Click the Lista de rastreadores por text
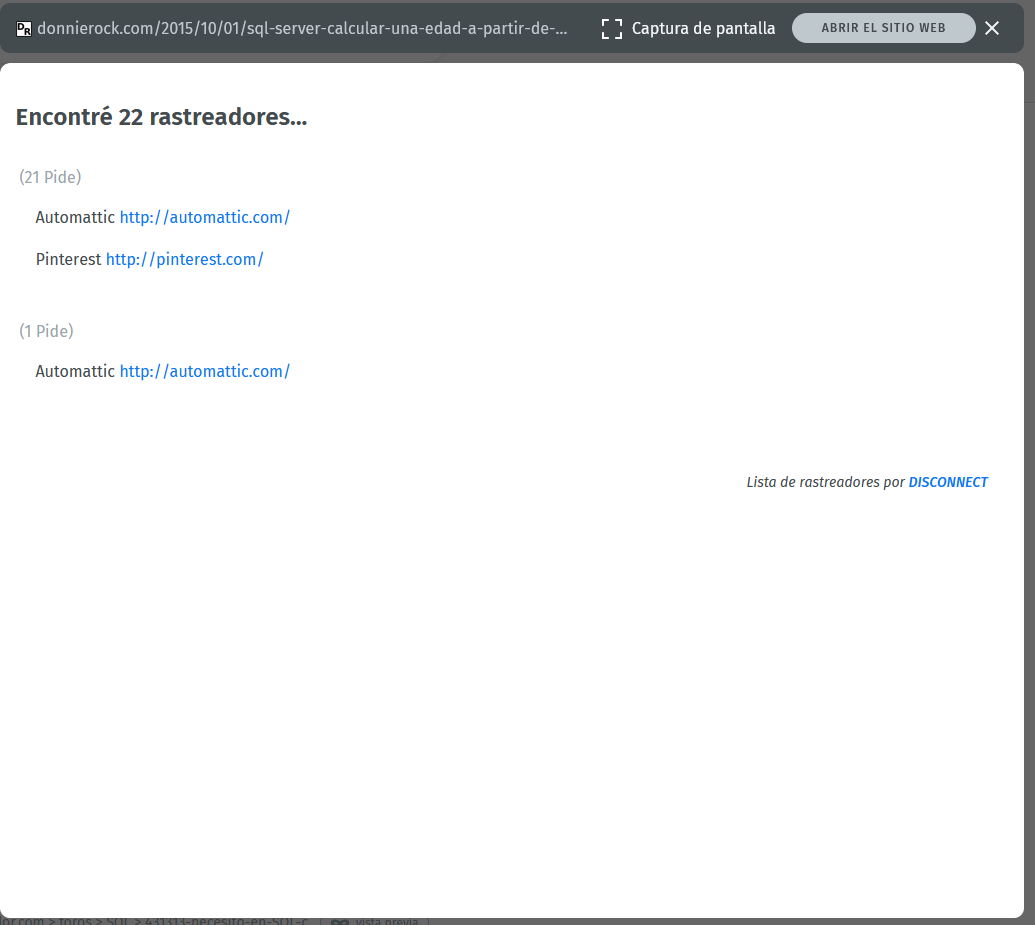Screen dimensions: 1035x925 point(825,482)
